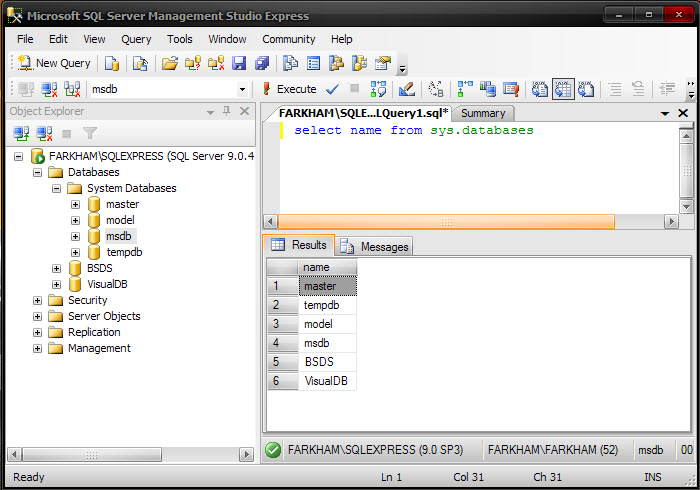Open Design Query in Editor icon
Screen dimensions: 700x490
coord(407,89)
